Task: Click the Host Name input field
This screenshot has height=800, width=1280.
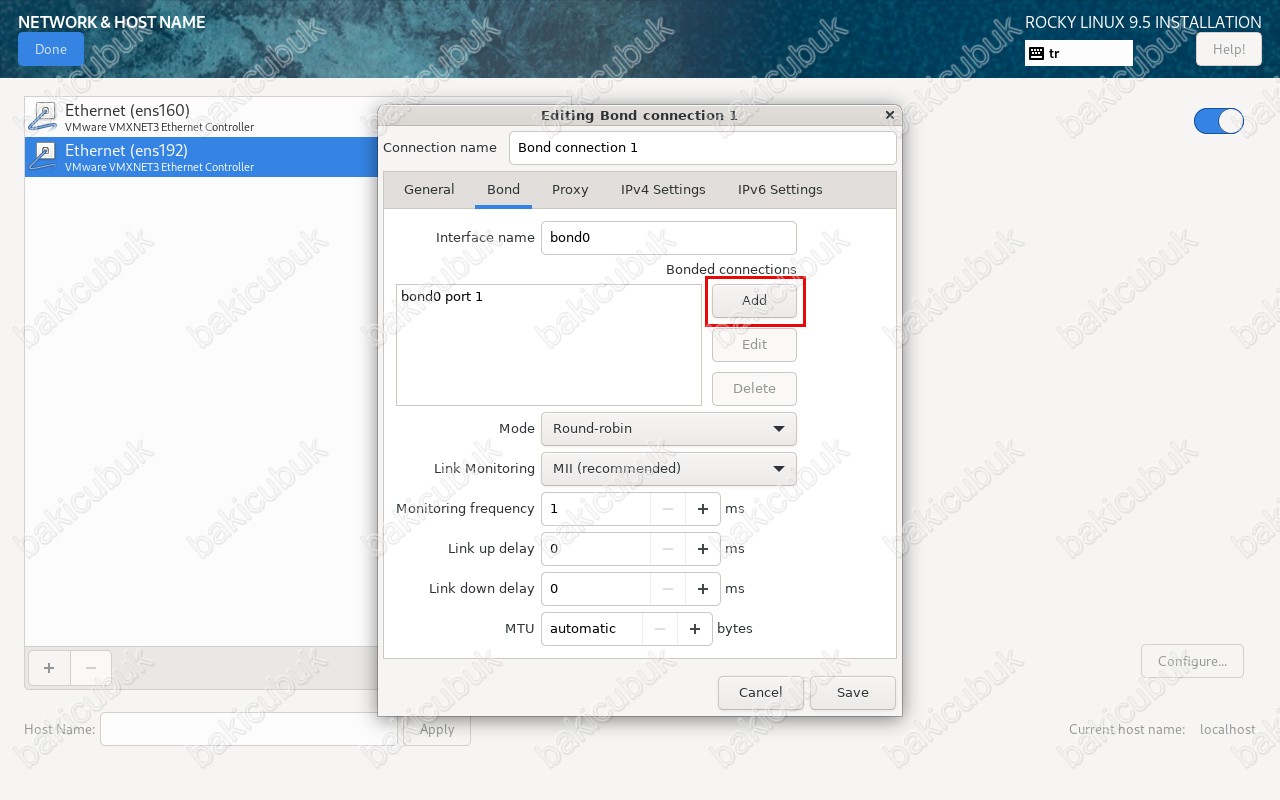Action: point(248,729)
